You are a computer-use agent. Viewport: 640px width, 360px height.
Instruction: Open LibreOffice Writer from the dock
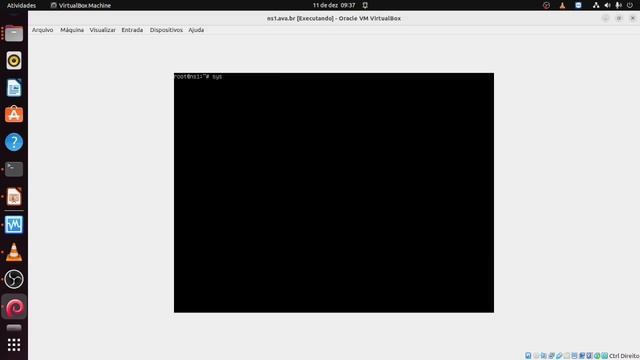14,88
